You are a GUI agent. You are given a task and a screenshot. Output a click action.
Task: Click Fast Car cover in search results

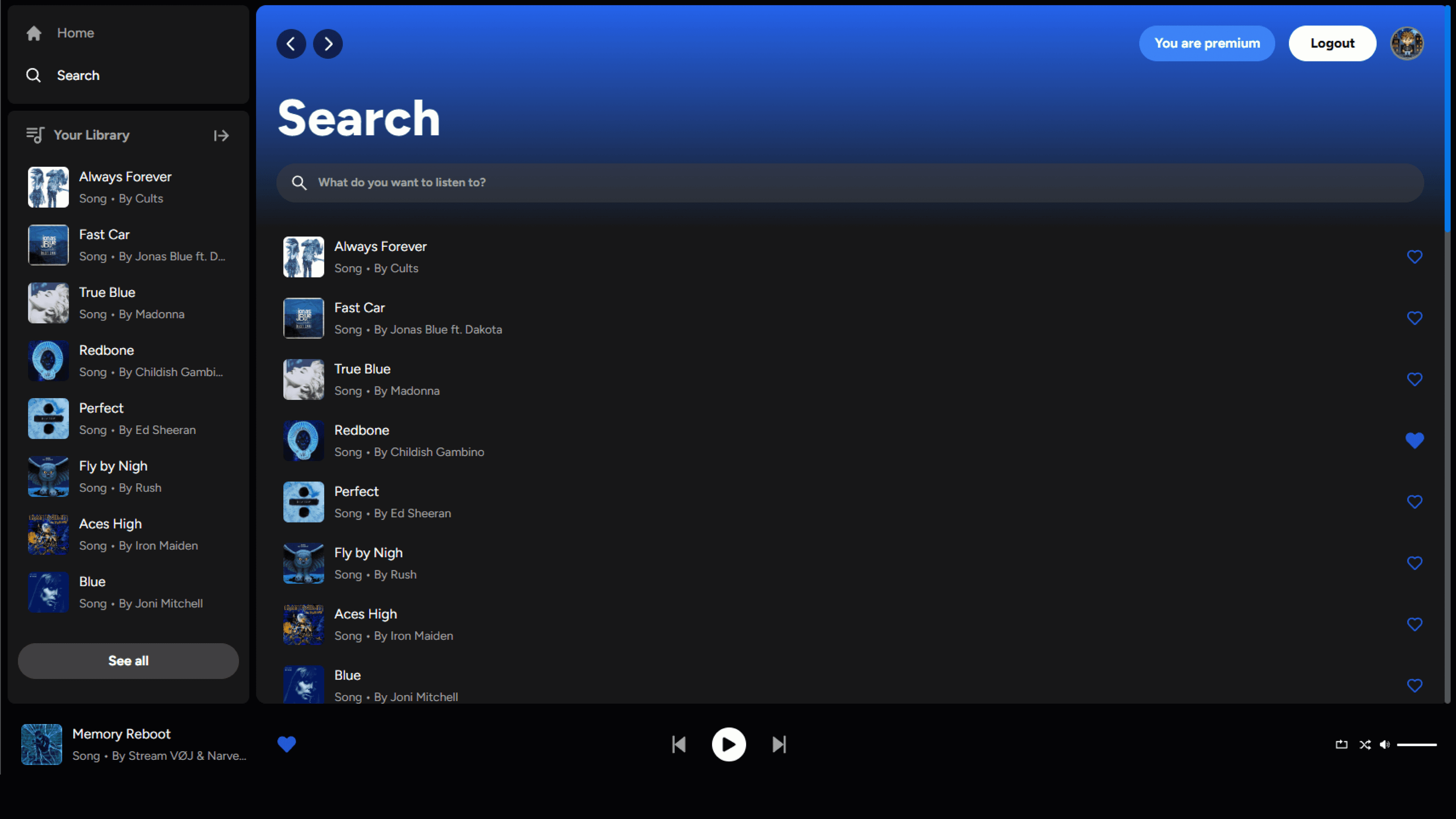(303, 318)
